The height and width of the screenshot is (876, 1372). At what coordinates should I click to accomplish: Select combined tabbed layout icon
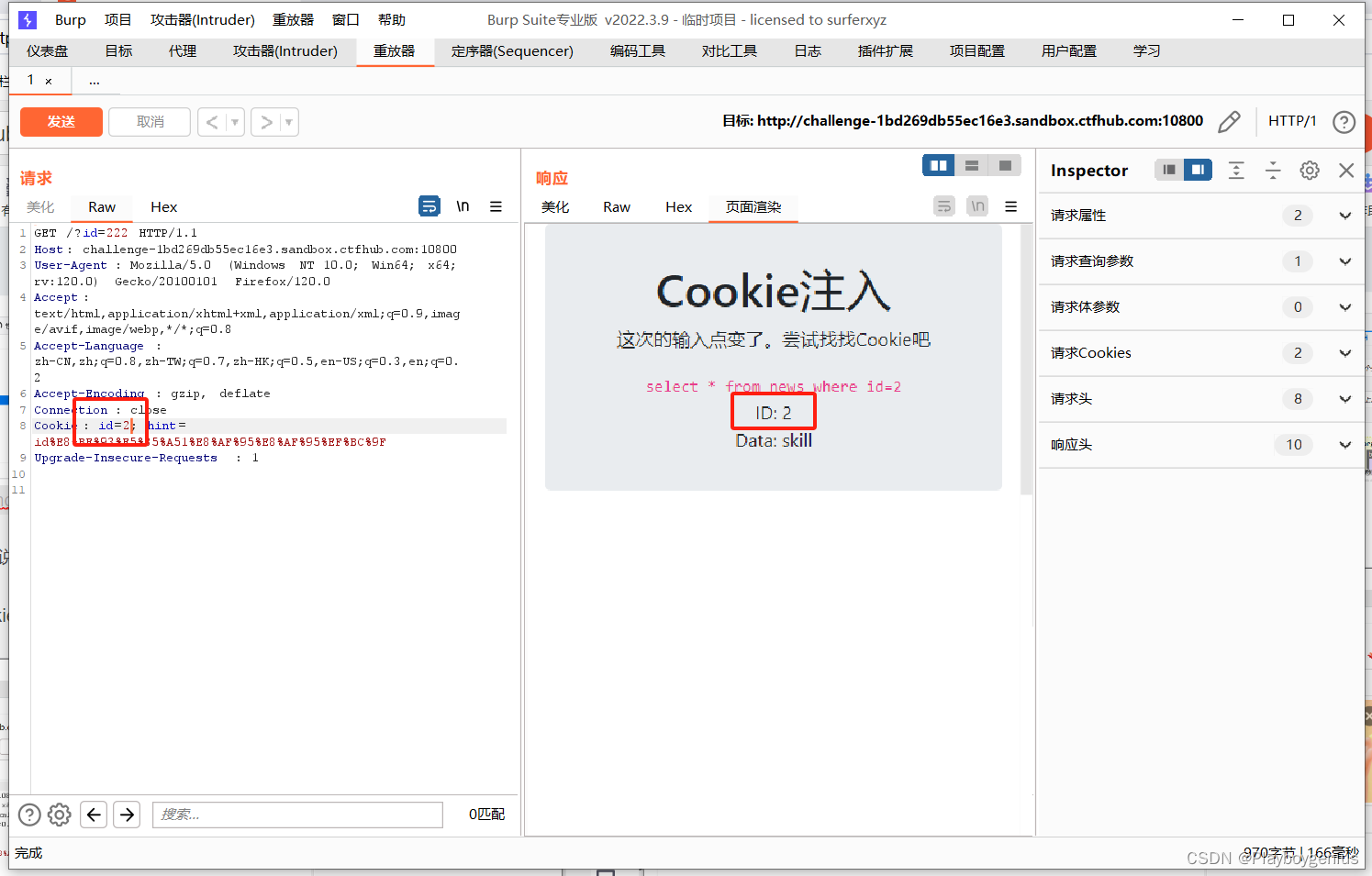[x=1005, y=165]
